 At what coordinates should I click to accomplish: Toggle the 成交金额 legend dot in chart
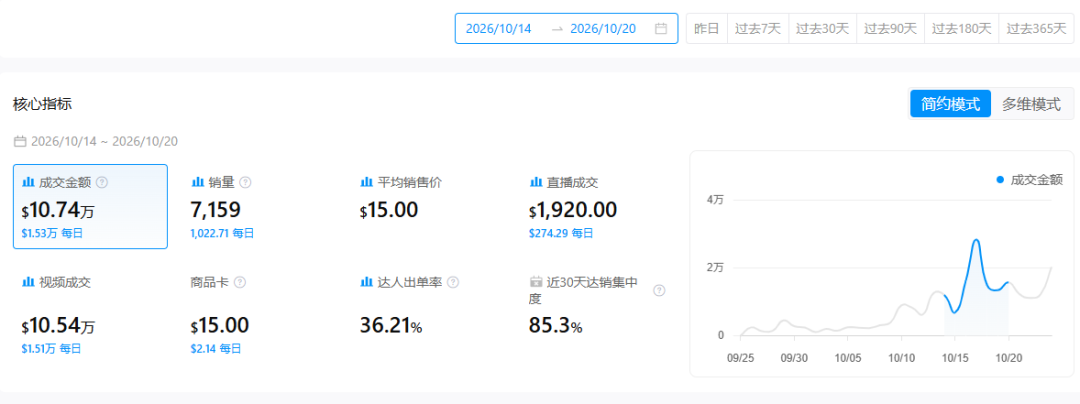click(x=999, y=180)
